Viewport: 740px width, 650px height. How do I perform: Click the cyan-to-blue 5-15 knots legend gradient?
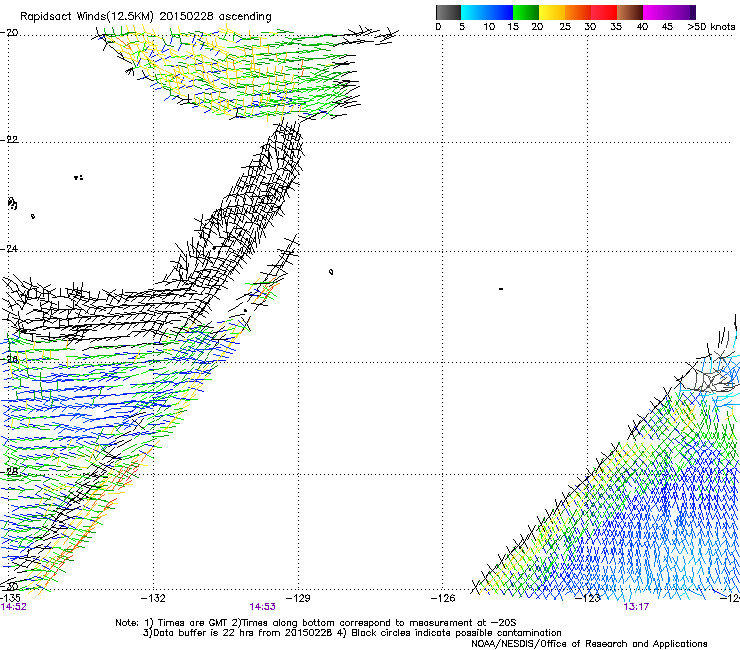click(487, 12)
